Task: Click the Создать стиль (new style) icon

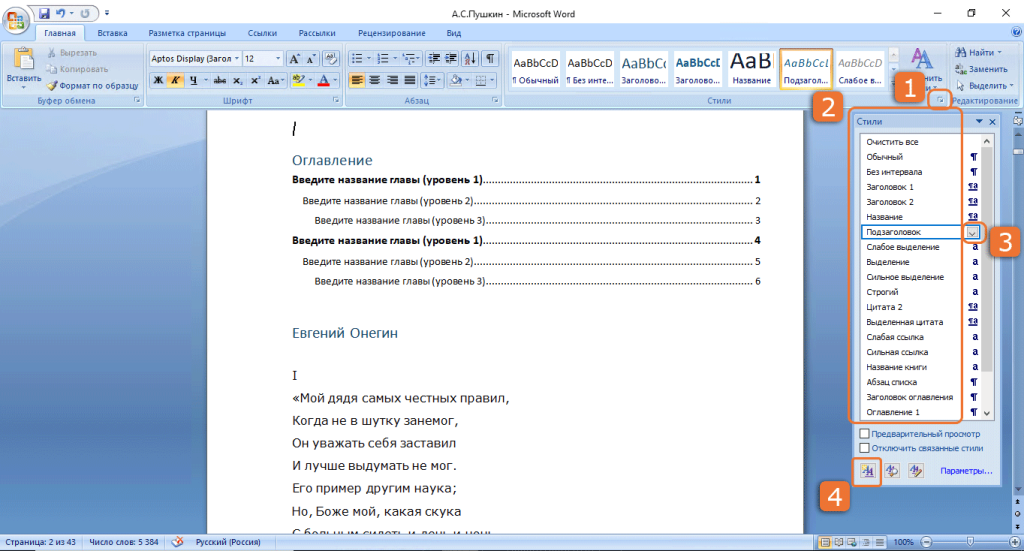Action: tap(867, 471)
